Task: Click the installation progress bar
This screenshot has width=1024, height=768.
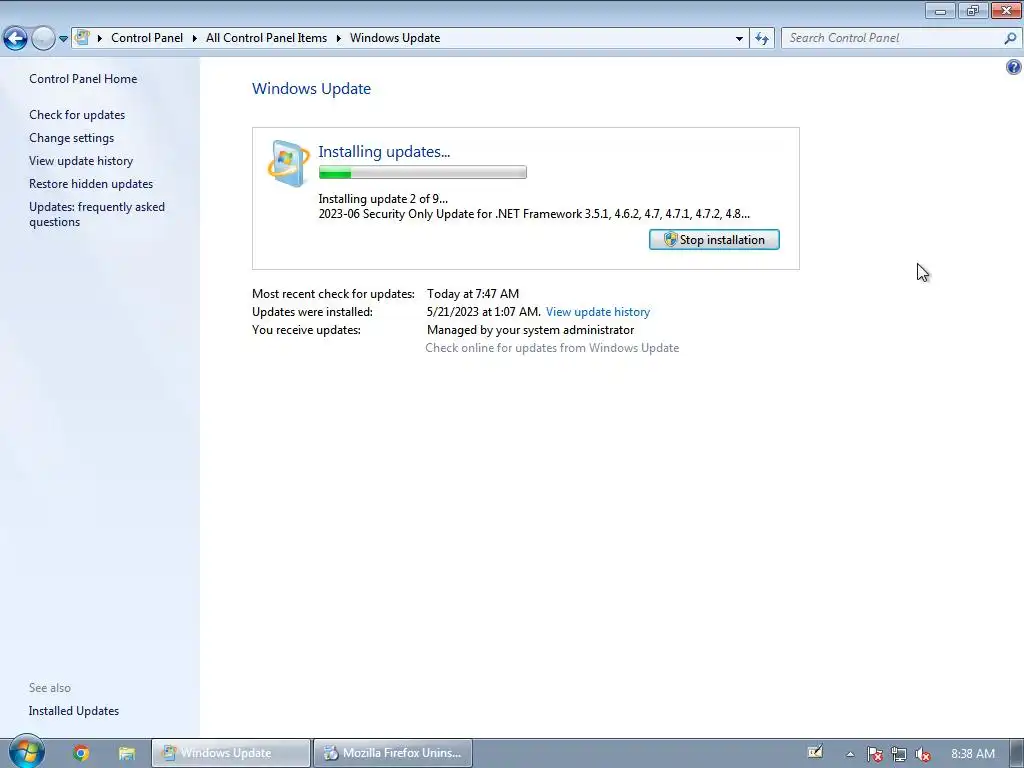Action: click(423, 172)
